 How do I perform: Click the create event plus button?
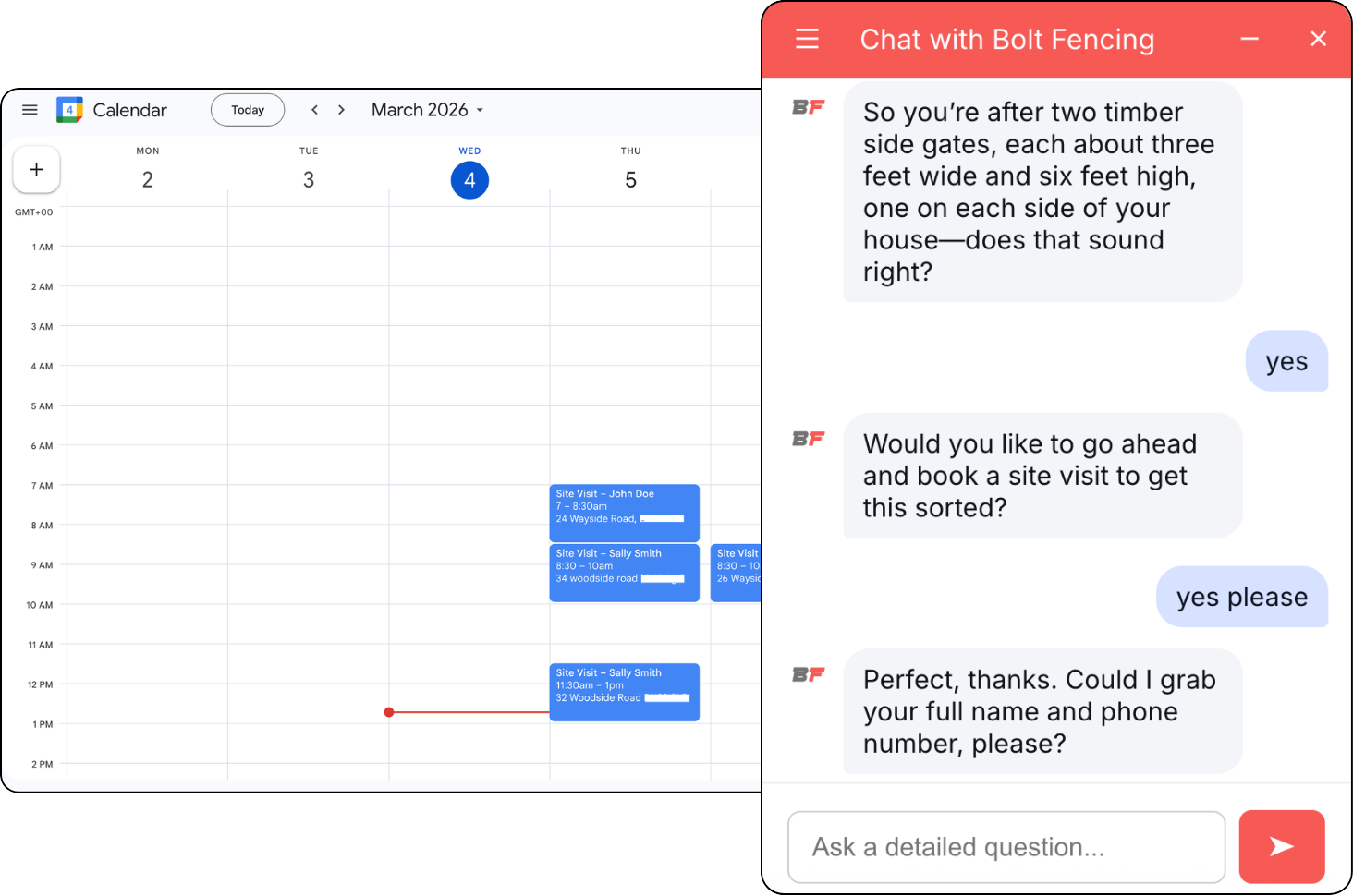click(x=37, y=170)
